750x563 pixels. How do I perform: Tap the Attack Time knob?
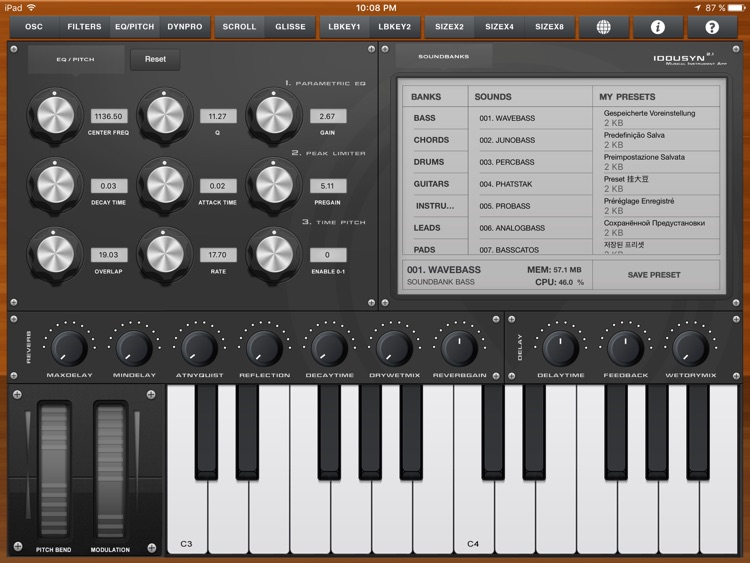165,185
